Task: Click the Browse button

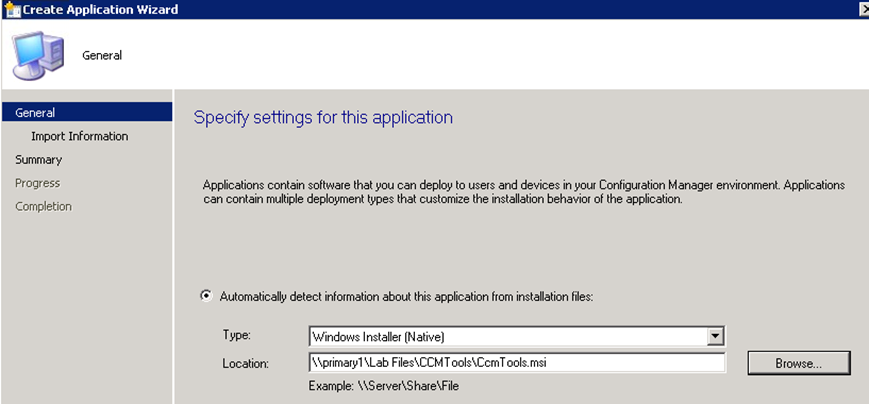Action: (799, 364)
